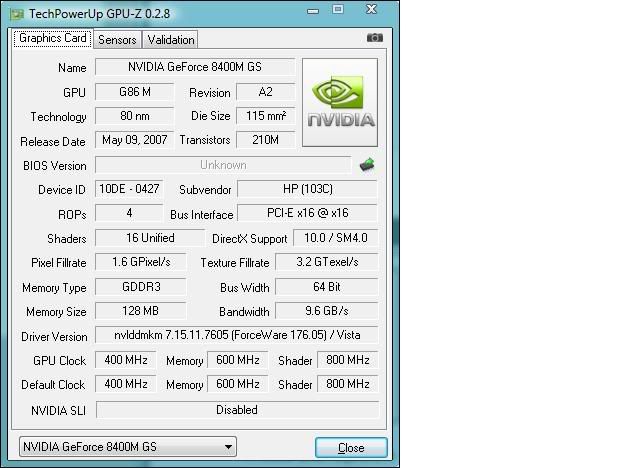Click the GPU field G86 M
This screenshot has height=468, width=640.
(135, 92)
